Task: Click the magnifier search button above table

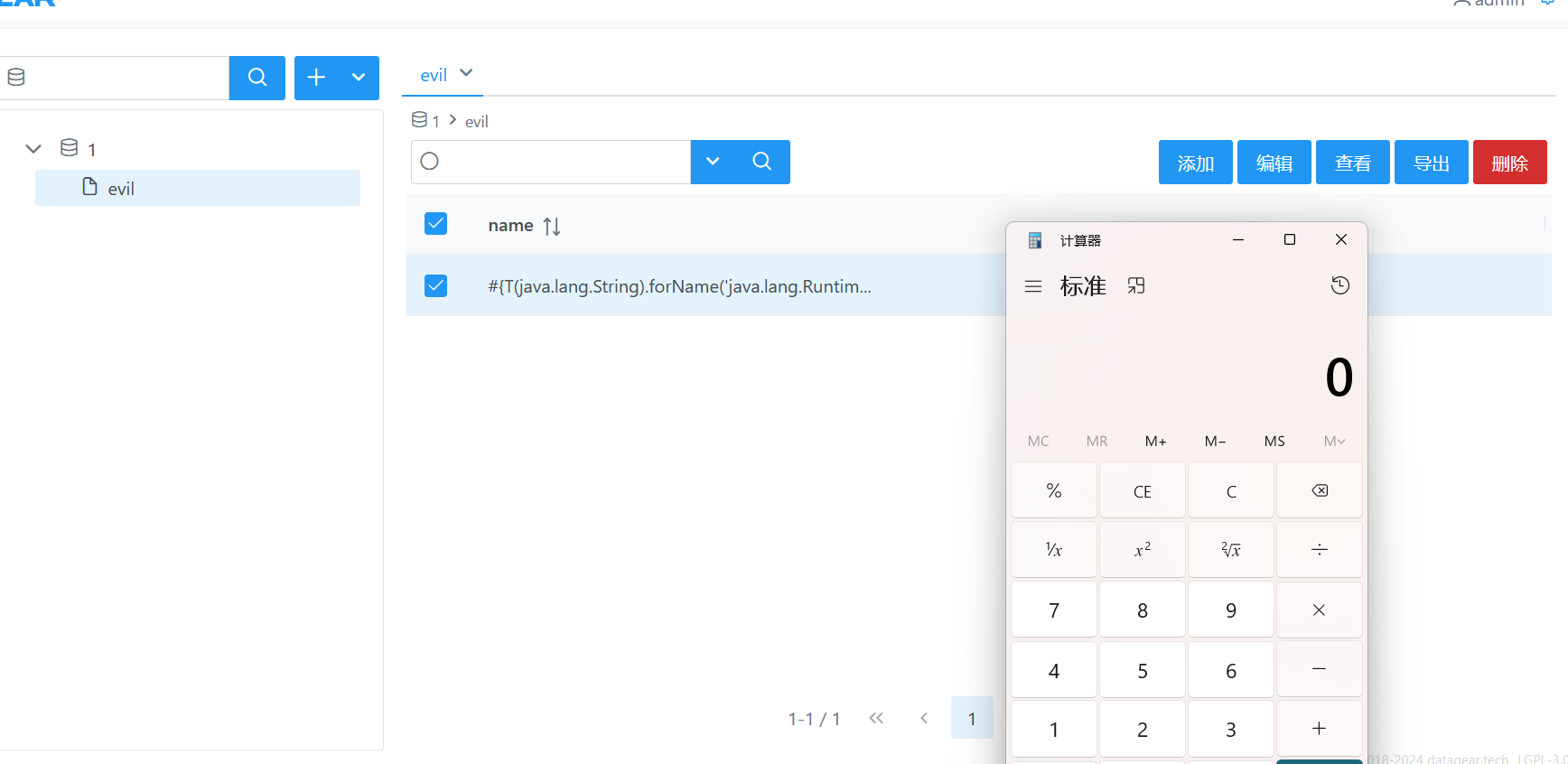Action: [x=762, y=162]
